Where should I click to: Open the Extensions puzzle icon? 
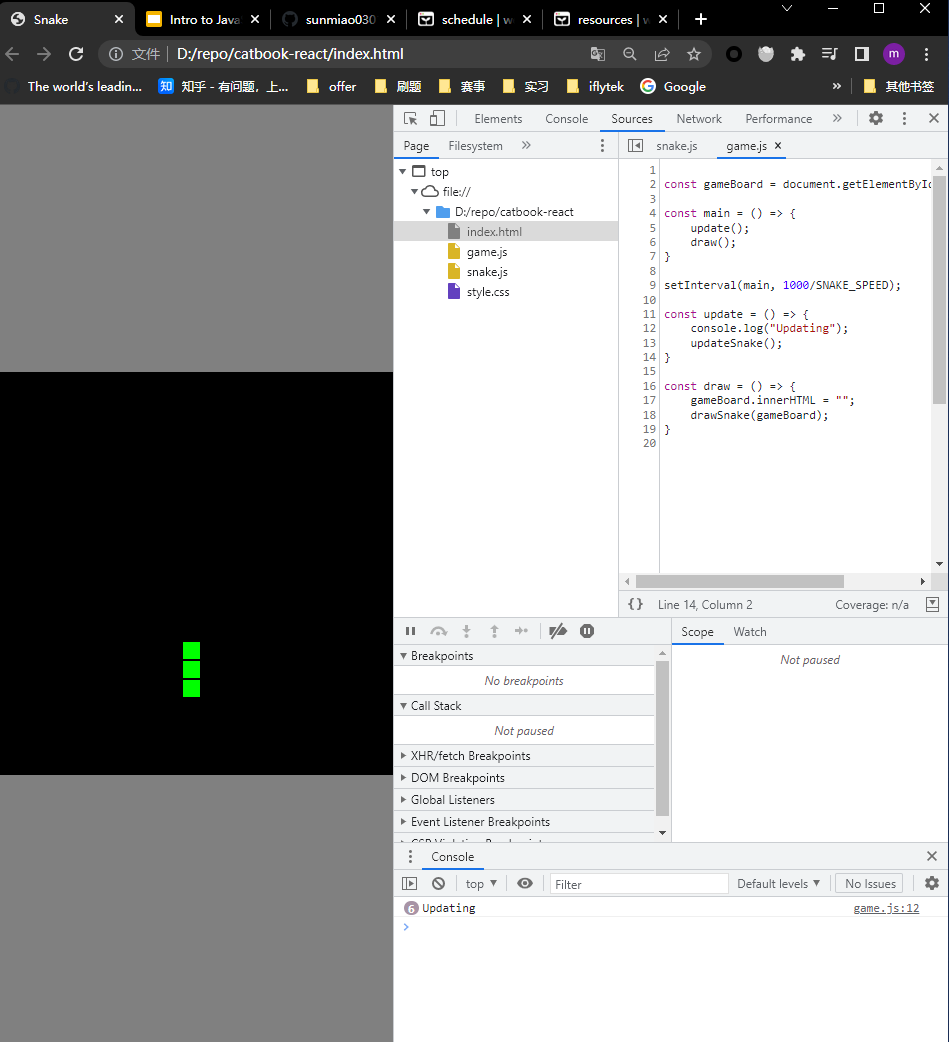tap(797, 54)
